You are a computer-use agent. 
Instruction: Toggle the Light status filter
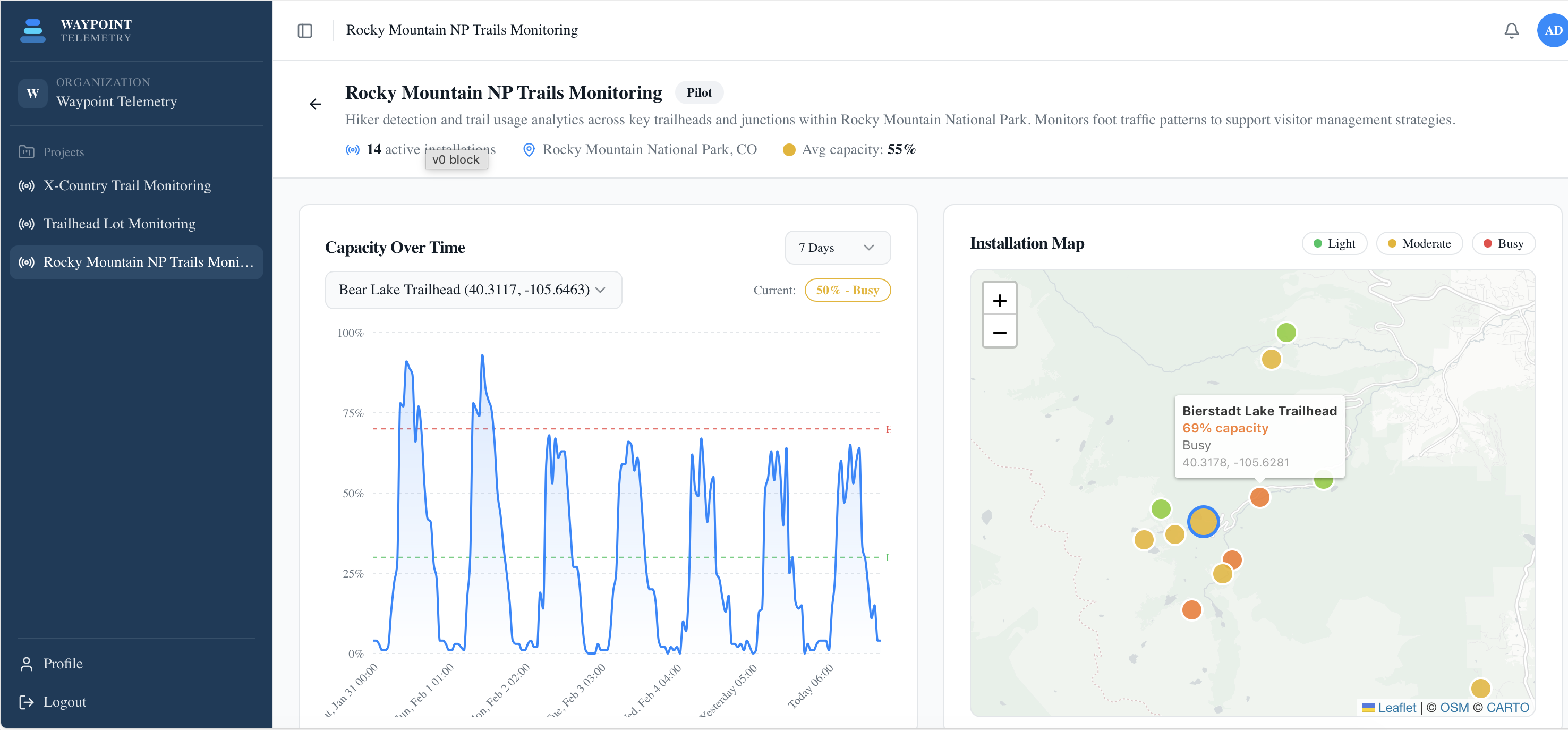[1335, 243]
